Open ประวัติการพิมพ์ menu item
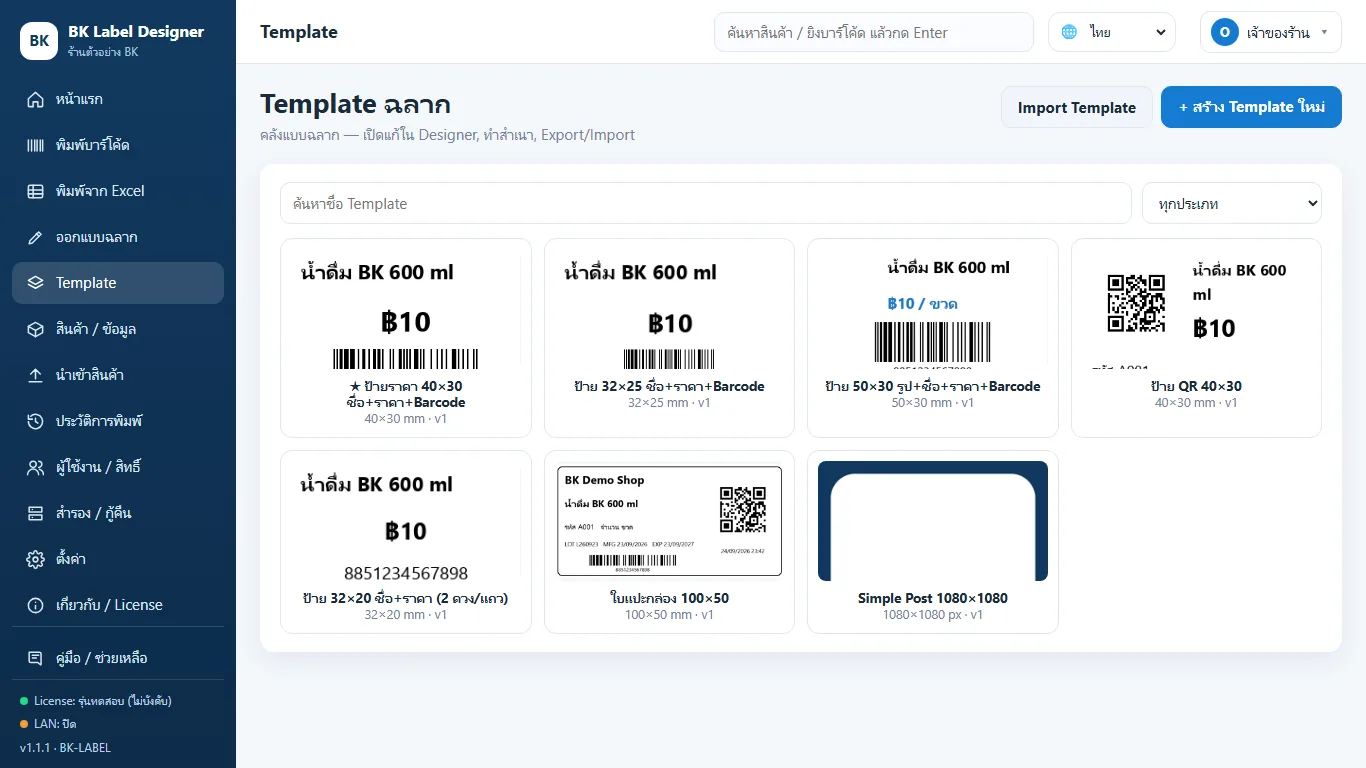The image size is (1366, 768). tap(118, 421)
